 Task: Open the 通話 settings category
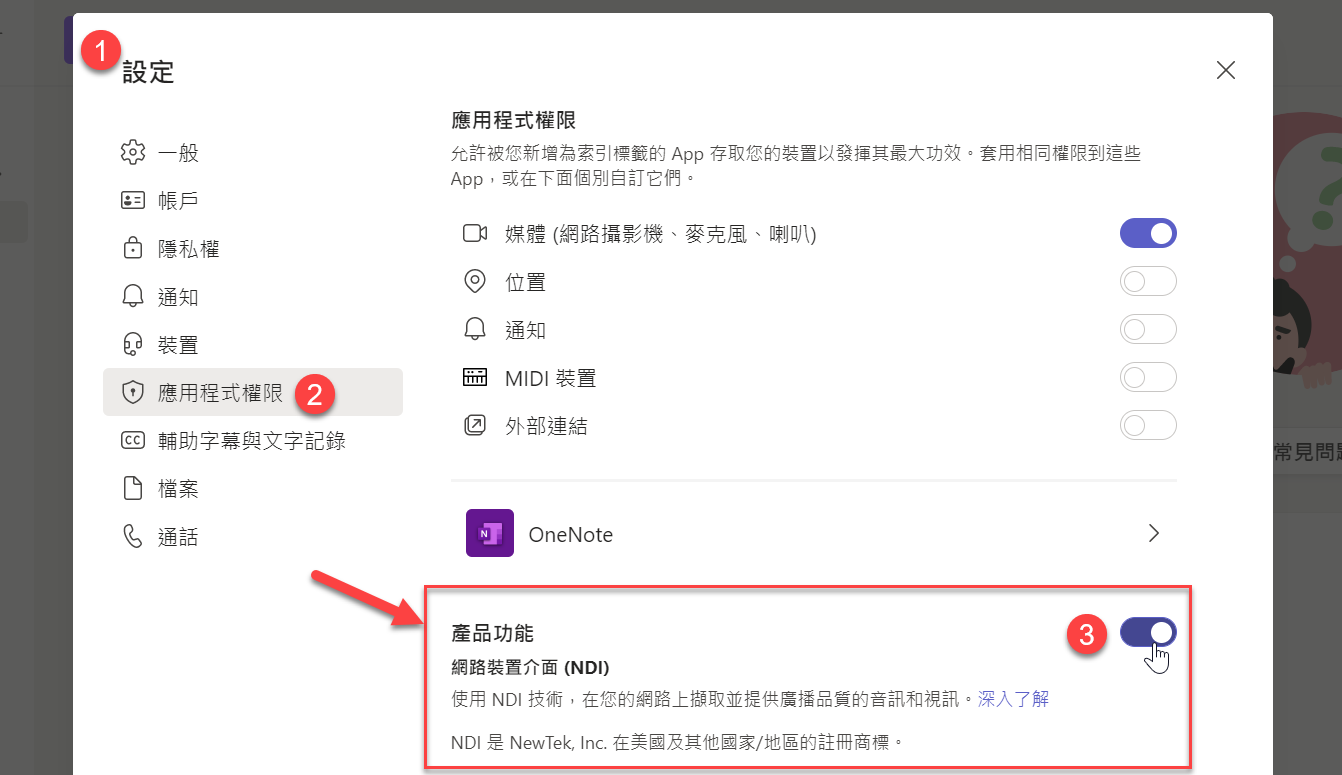point(253,537)
